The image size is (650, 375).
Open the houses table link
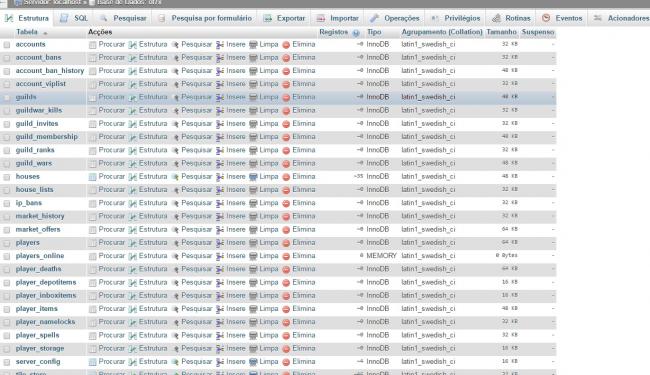(28, 176)
